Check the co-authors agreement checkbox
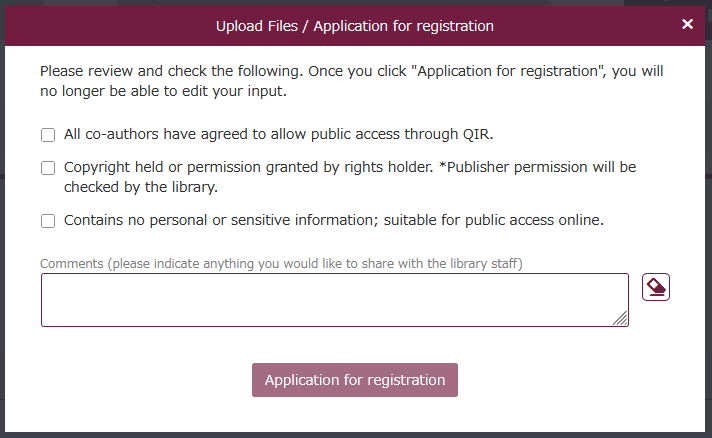 (48, 135)
